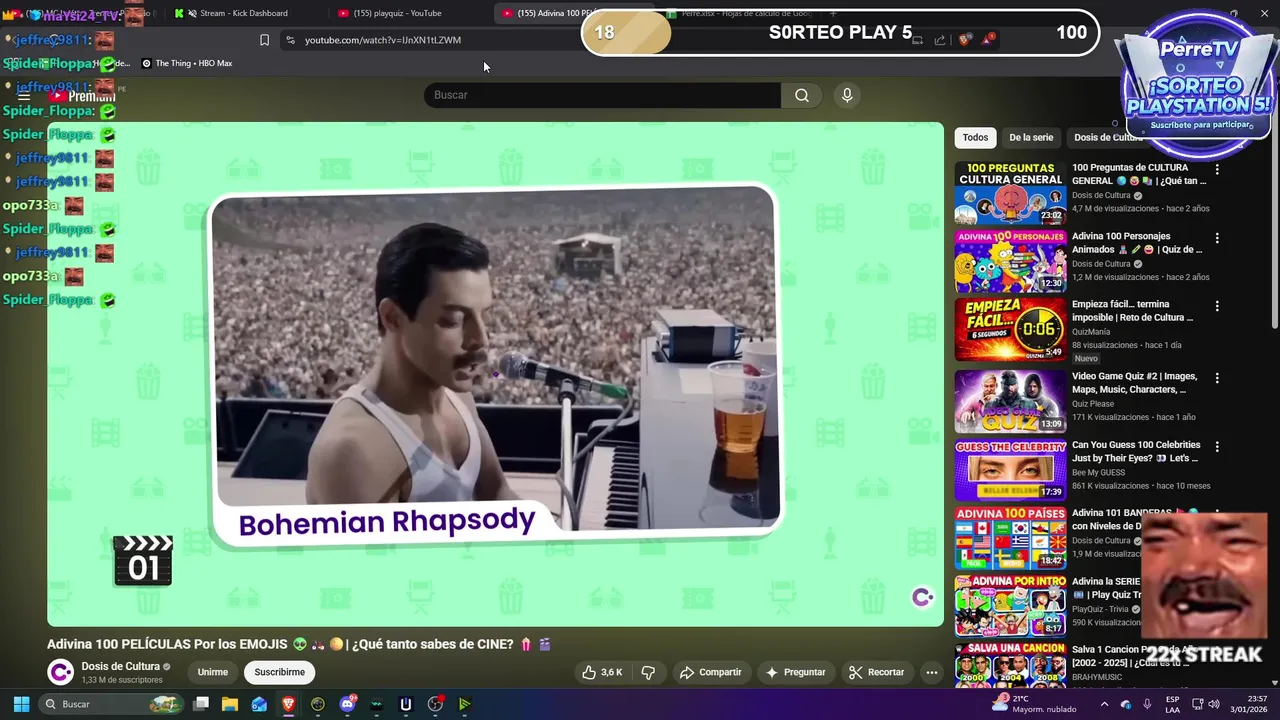1280x720 pixels.
Task: Select the De la serie filter chip
Action: [1031, 137]
